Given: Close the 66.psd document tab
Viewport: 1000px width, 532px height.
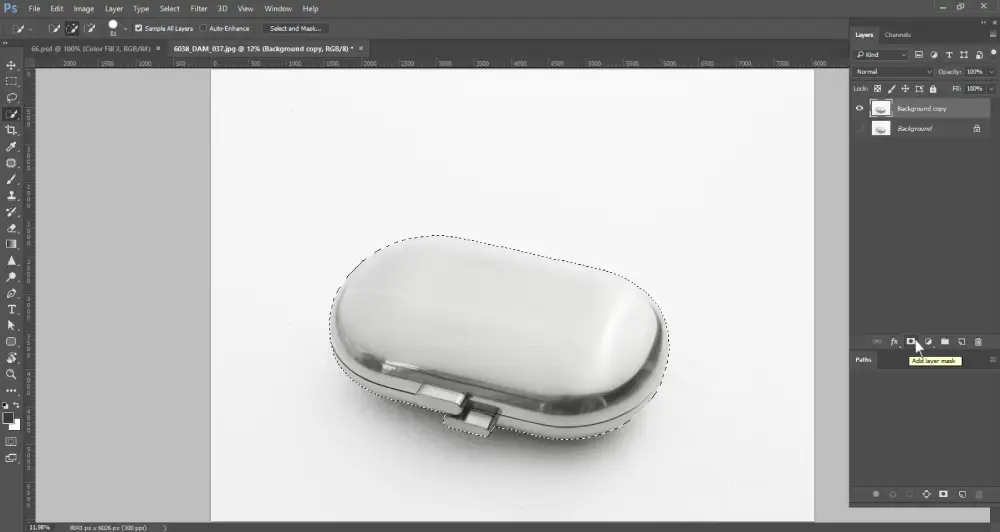Looking at the screenshot, I should 158,48.
